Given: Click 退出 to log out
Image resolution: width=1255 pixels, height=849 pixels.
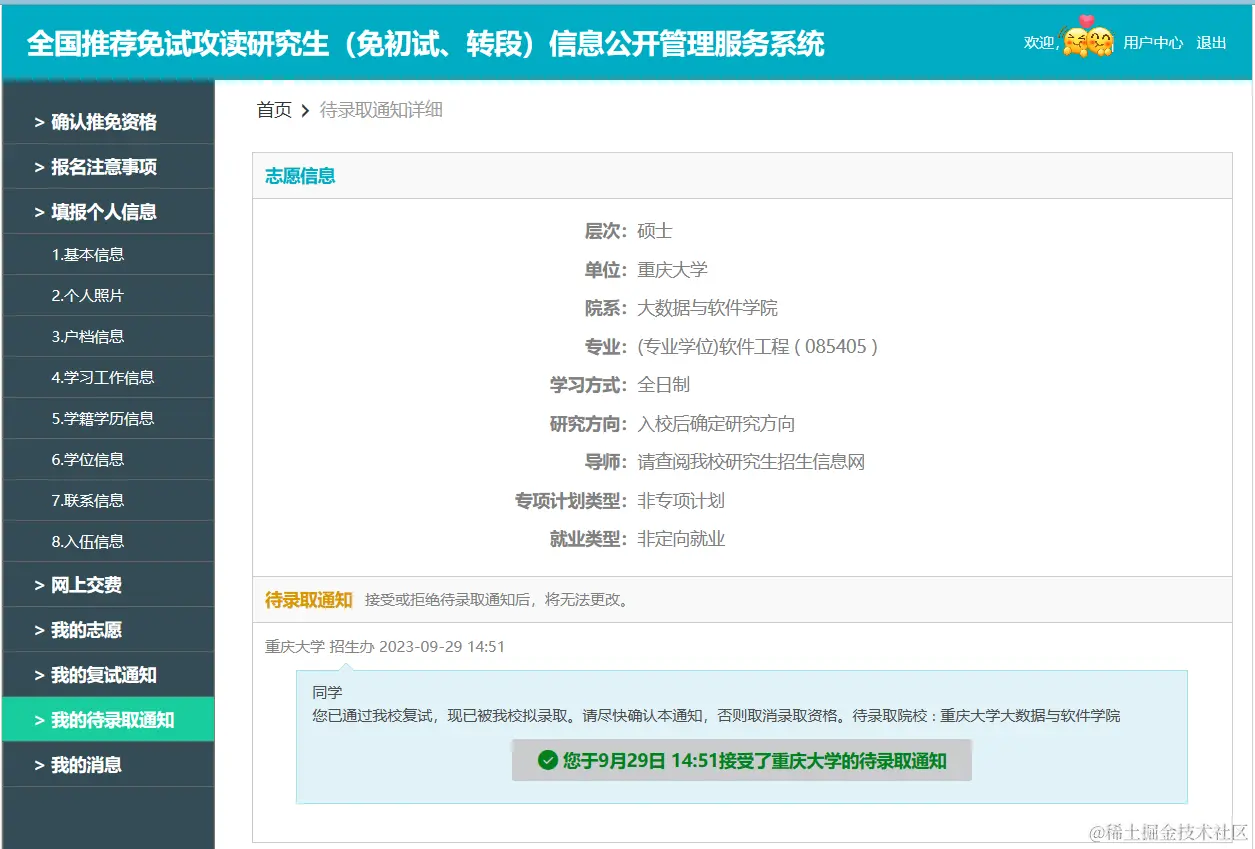Looking at the screenshot, I should [x=1212, y=43].
